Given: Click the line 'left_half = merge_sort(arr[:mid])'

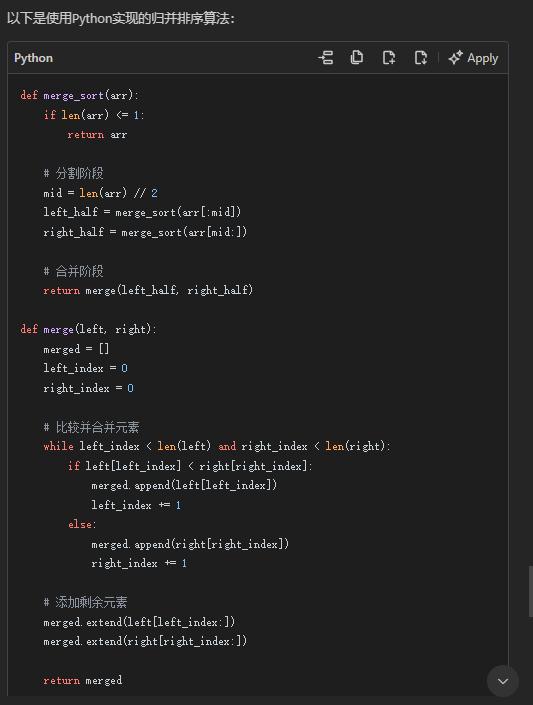Looking at the screenshot, I should 142,212.
